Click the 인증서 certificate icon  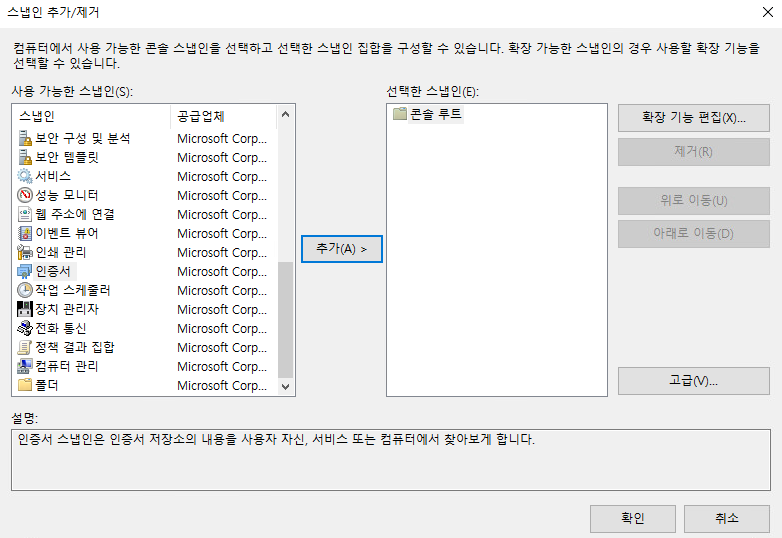[25, 271]
